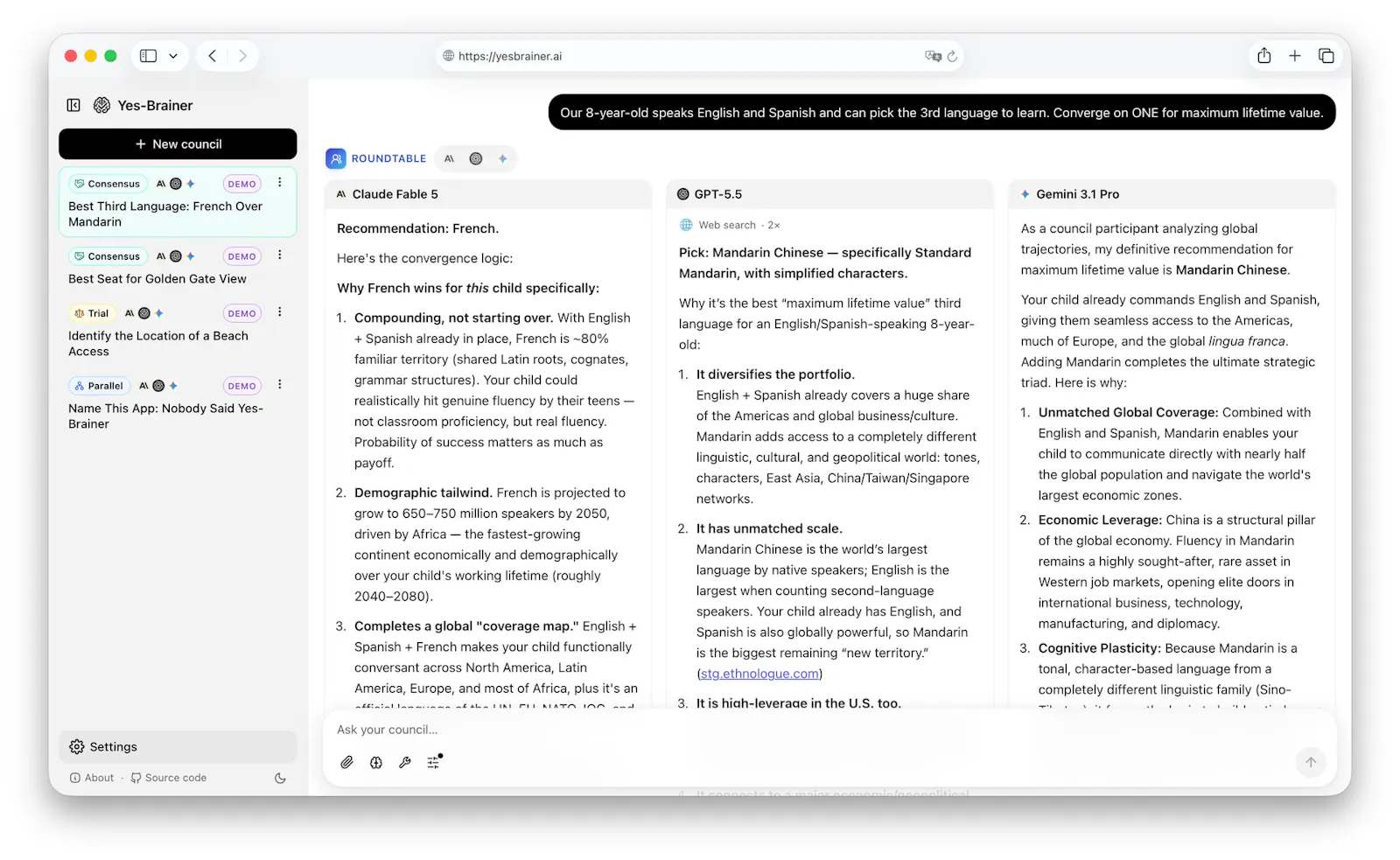The height and width of the screenshot is (860, 1400).
Task: Open the About link
Action: 92,778
